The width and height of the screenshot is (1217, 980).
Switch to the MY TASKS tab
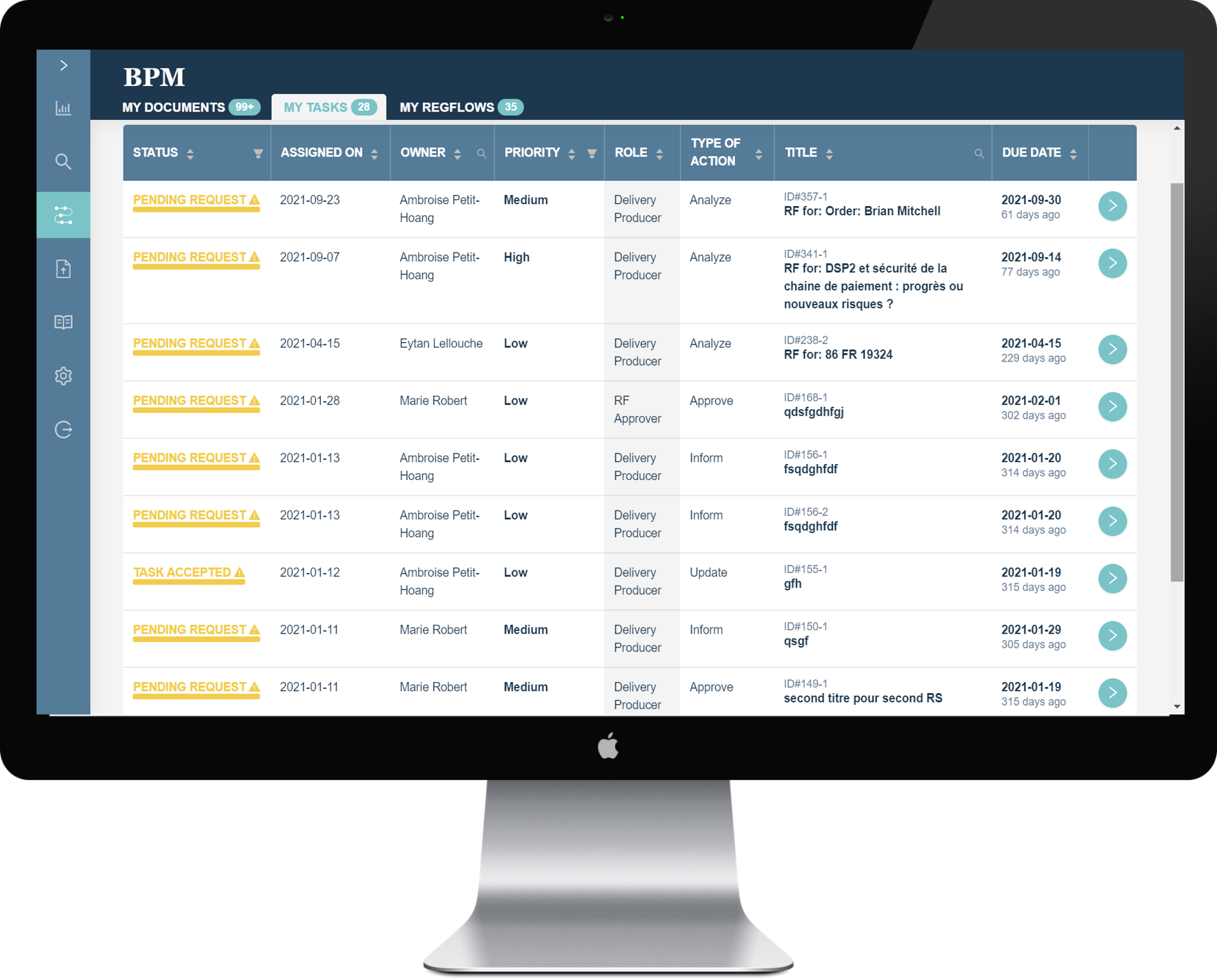click(x=329, y=107)
